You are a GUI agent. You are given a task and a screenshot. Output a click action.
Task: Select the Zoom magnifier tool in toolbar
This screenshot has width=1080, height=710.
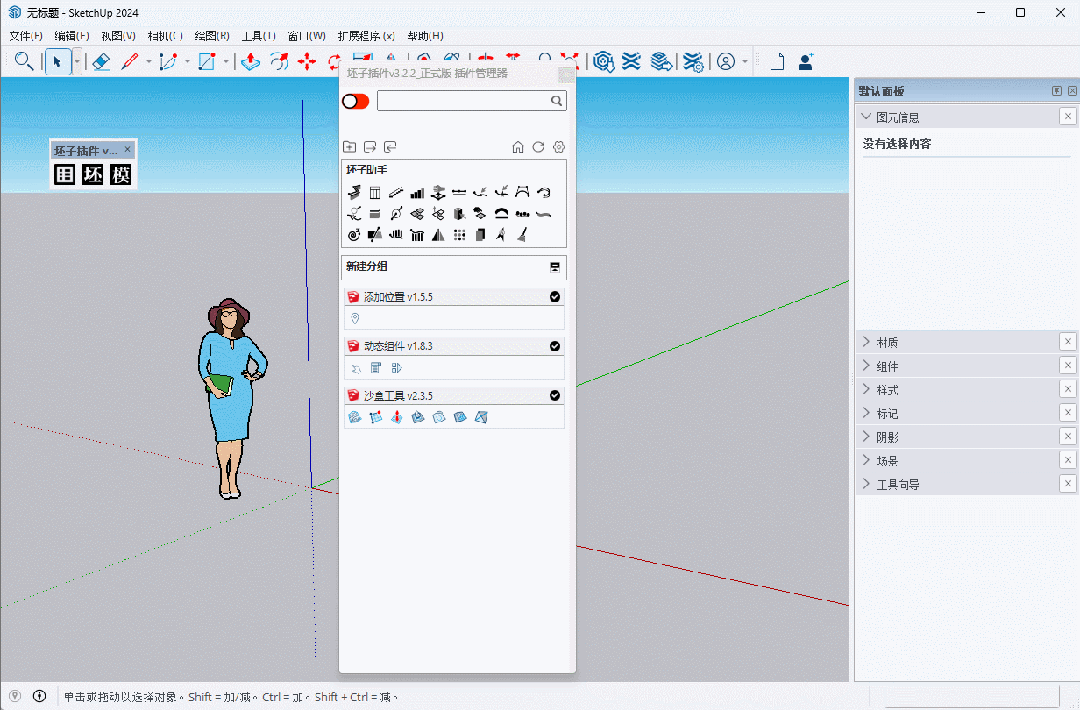[24, 61]
